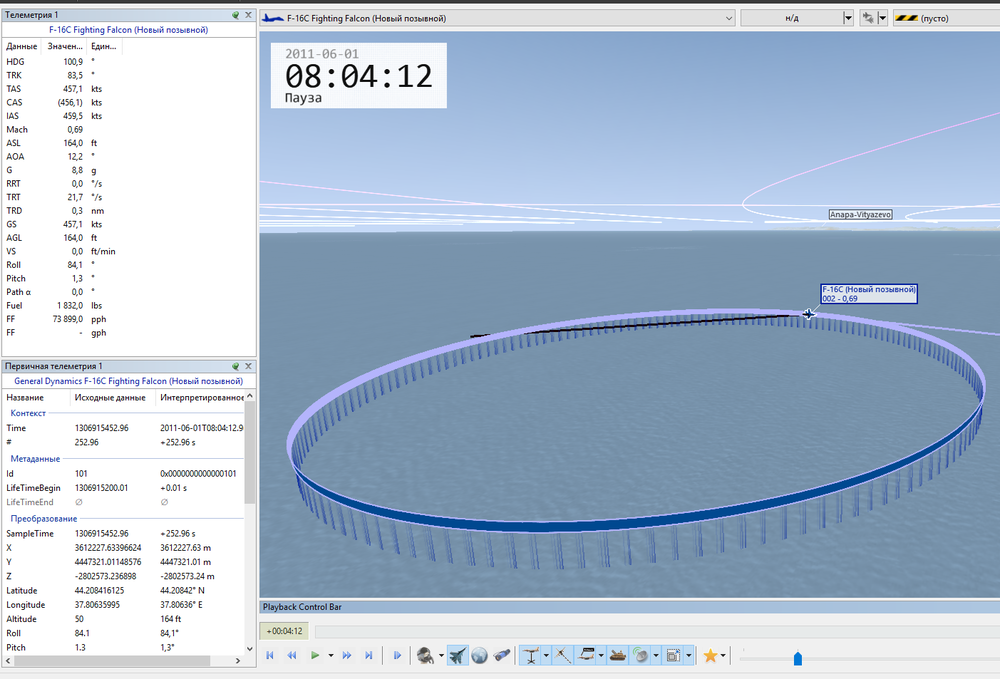Click the green Play button

click(x=315, y=656)
